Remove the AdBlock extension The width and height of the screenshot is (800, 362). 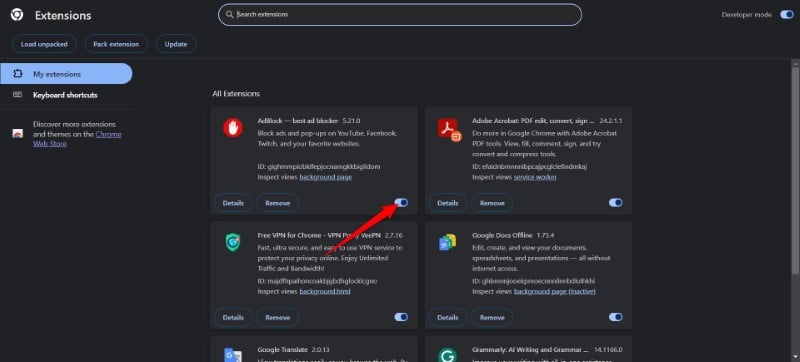278,203
